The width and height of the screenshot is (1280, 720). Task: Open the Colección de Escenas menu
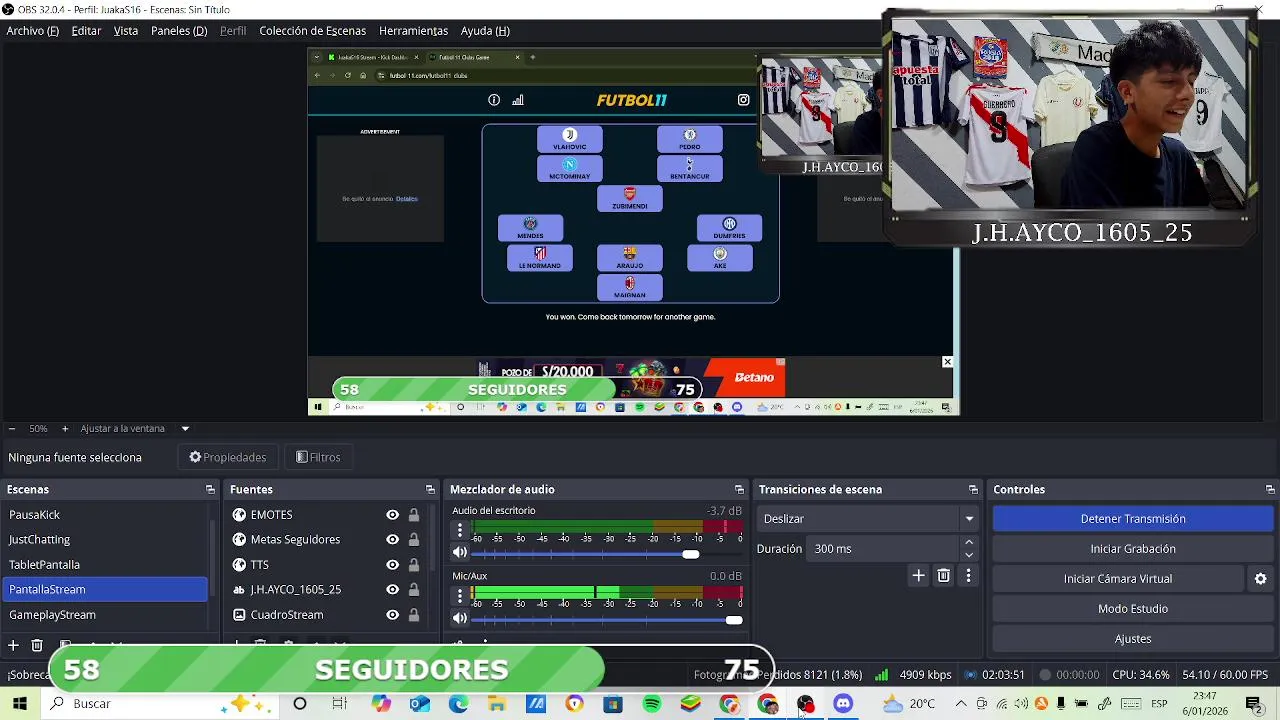coord(313,31)
